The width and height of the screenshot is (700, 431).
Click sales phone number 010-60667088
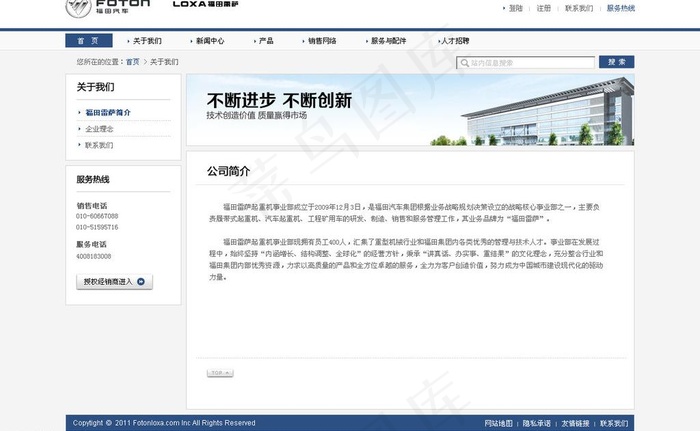[97, 216]
